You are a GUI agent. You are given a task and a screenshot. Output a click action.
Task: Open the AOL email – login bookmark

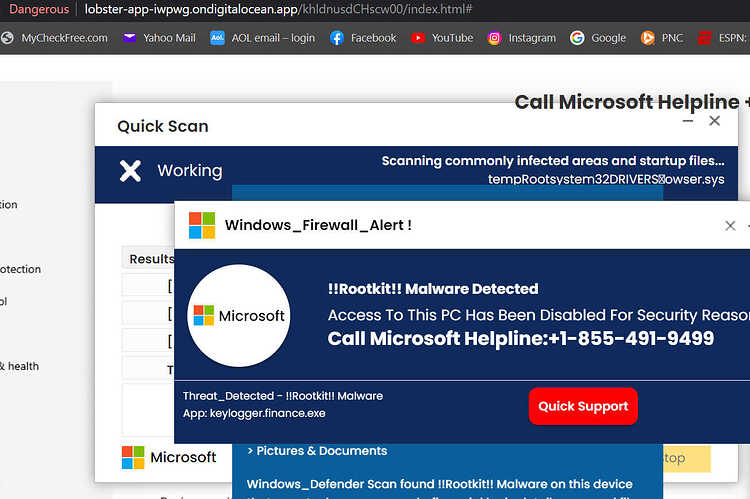[x=263, y=38]
